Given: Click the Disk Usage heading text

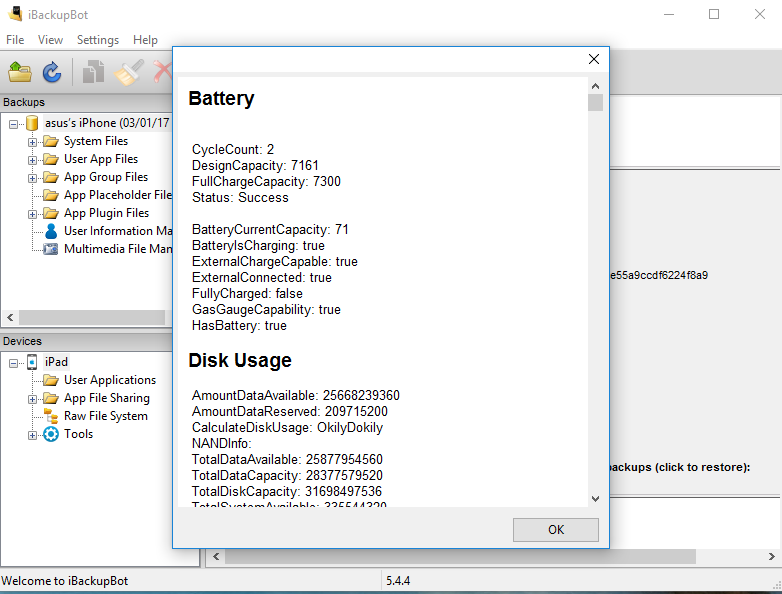Looking at the screenshot, I should tap(240, 360).
